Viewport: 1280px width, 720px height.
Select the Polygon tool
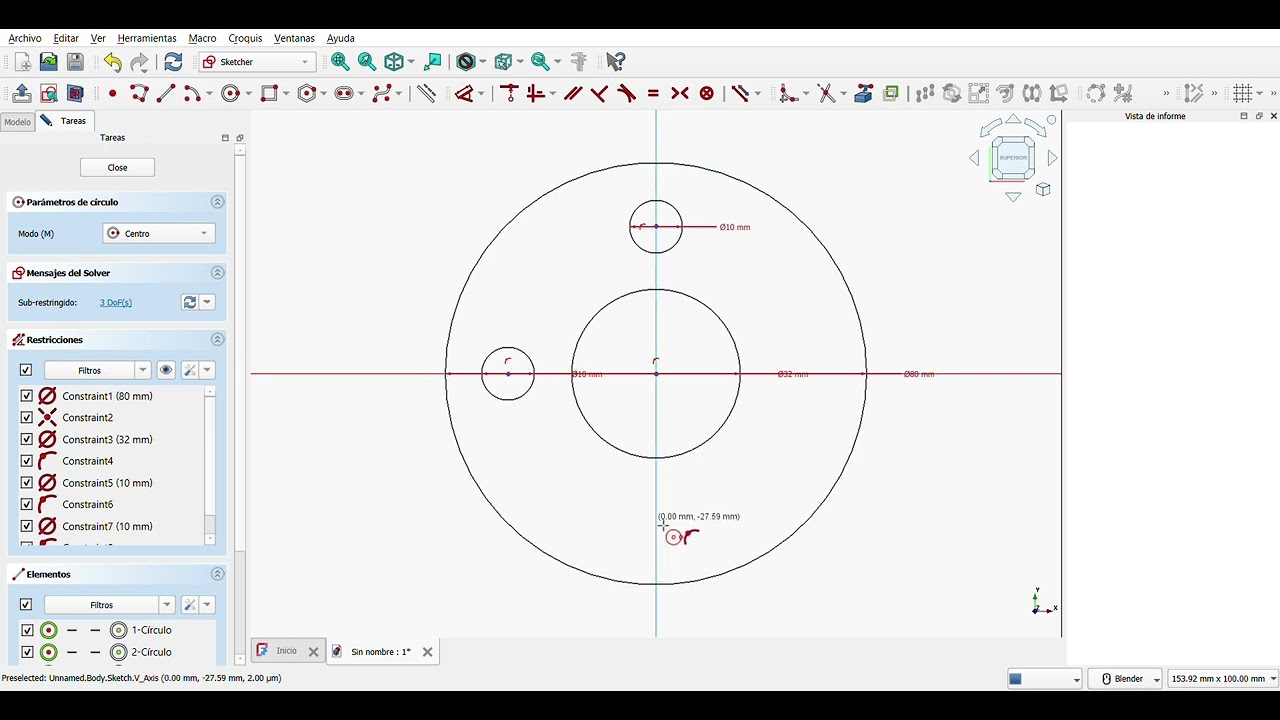pyautogui.click(x=307, y=93)
